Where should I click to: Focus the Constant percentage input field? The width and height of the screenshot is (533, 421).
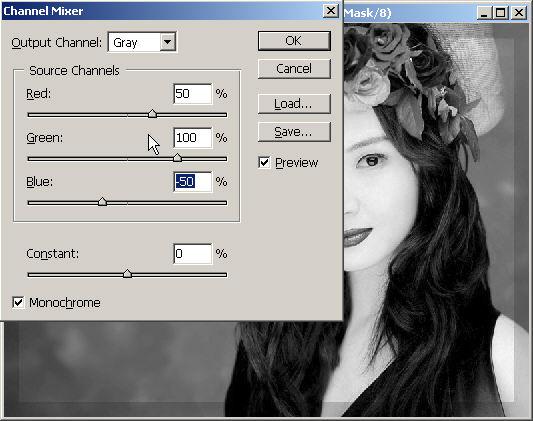(193, 254)
